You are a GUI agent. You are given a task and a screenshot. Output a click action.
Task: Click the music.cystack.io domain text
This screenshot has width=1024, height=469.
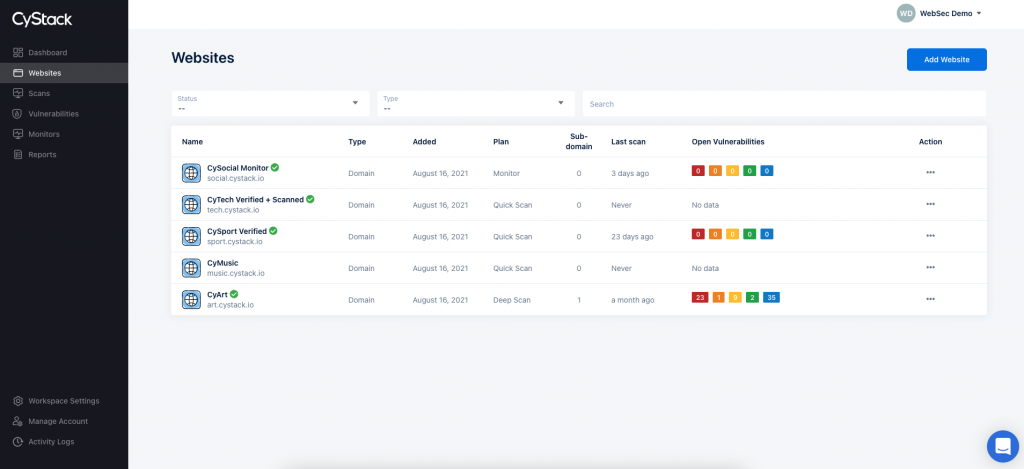(236, 274)
